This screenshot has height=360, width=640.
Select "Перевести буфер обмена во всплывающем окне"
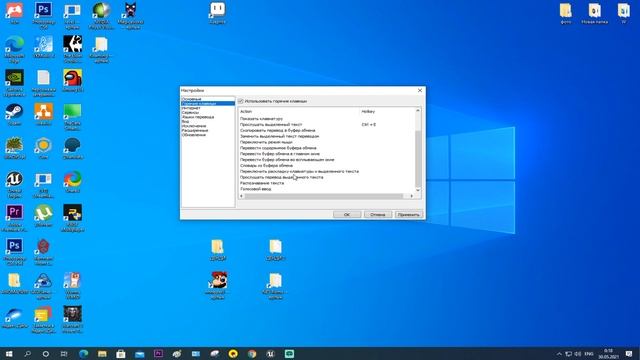tap(287, 160)
